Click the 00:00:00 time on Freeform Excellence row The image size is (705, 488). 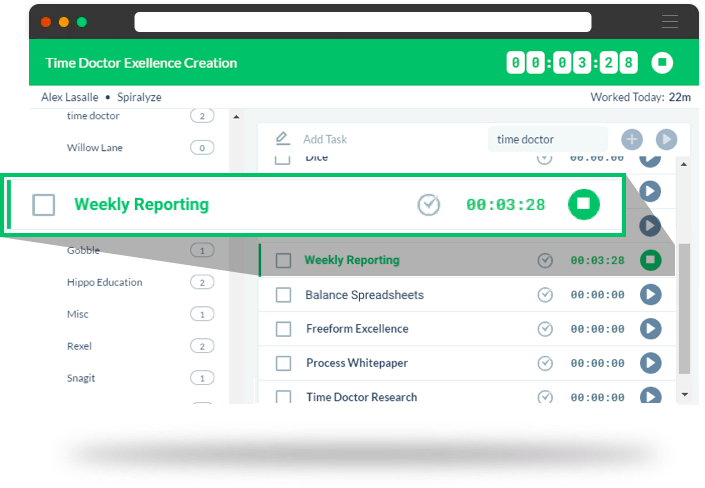[x=598, y=329]
